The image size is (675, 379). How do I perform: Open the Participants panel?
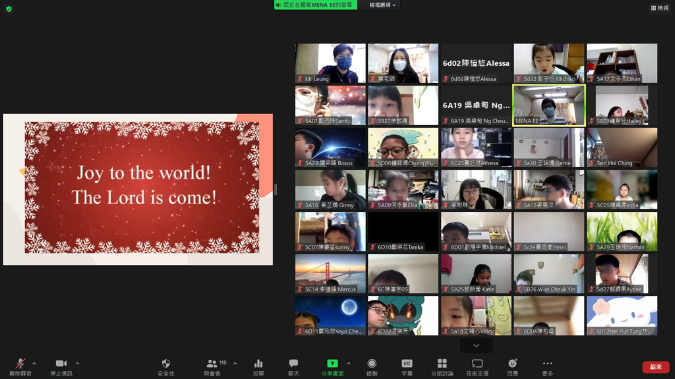(212, 367)
